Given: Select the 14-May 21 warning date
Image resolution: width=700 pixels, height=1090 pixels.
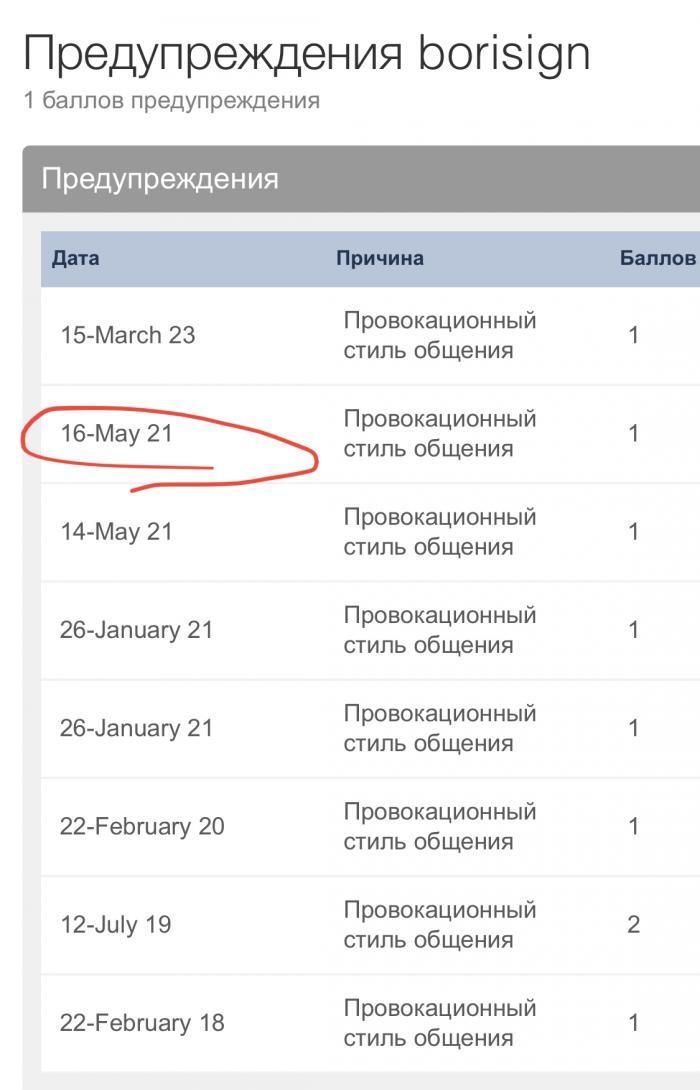Looking at the screenshot, I should click(x=116, y=532).
